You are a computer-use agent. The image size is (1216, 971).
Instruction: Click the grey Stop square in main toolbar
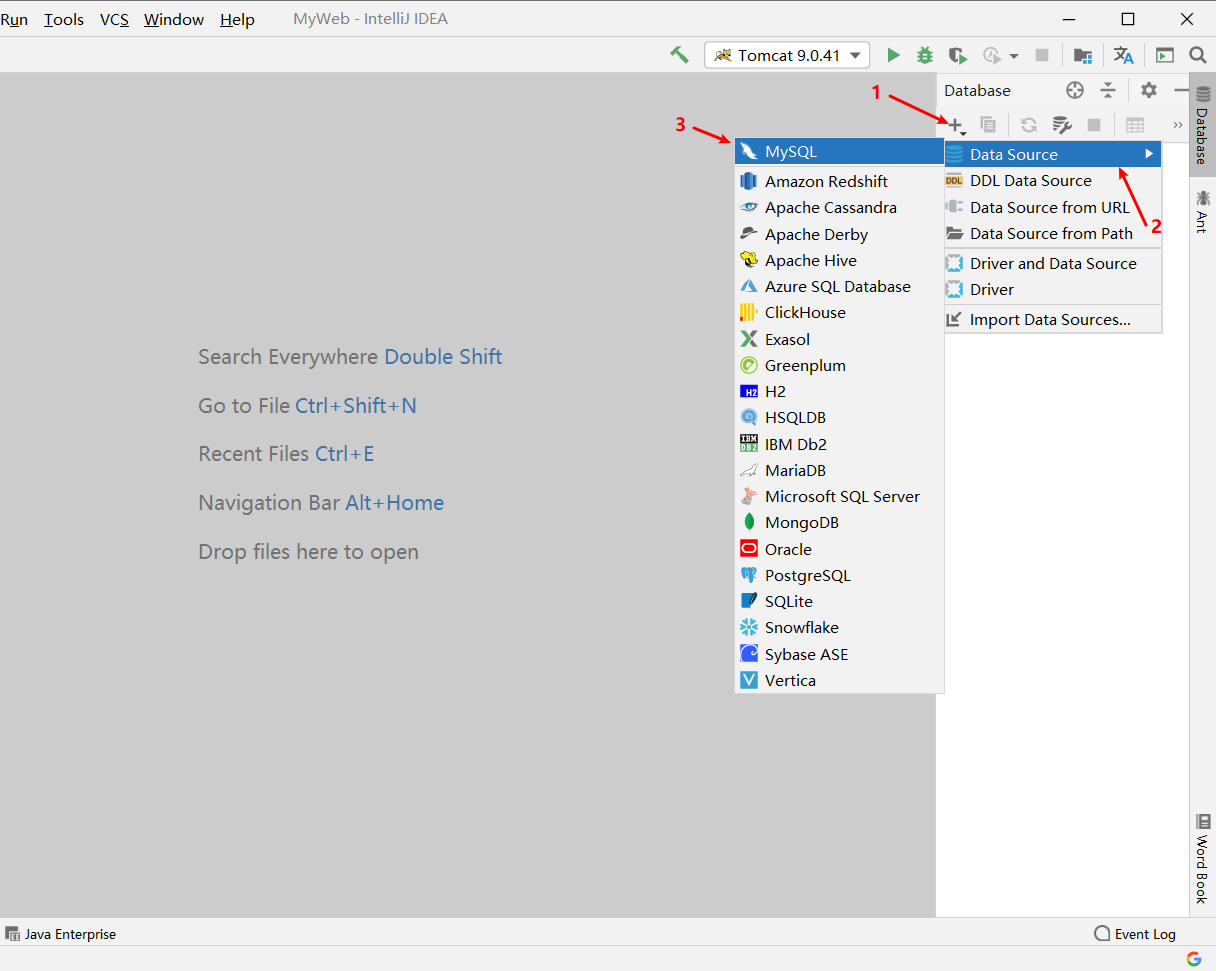point(1042,55)
